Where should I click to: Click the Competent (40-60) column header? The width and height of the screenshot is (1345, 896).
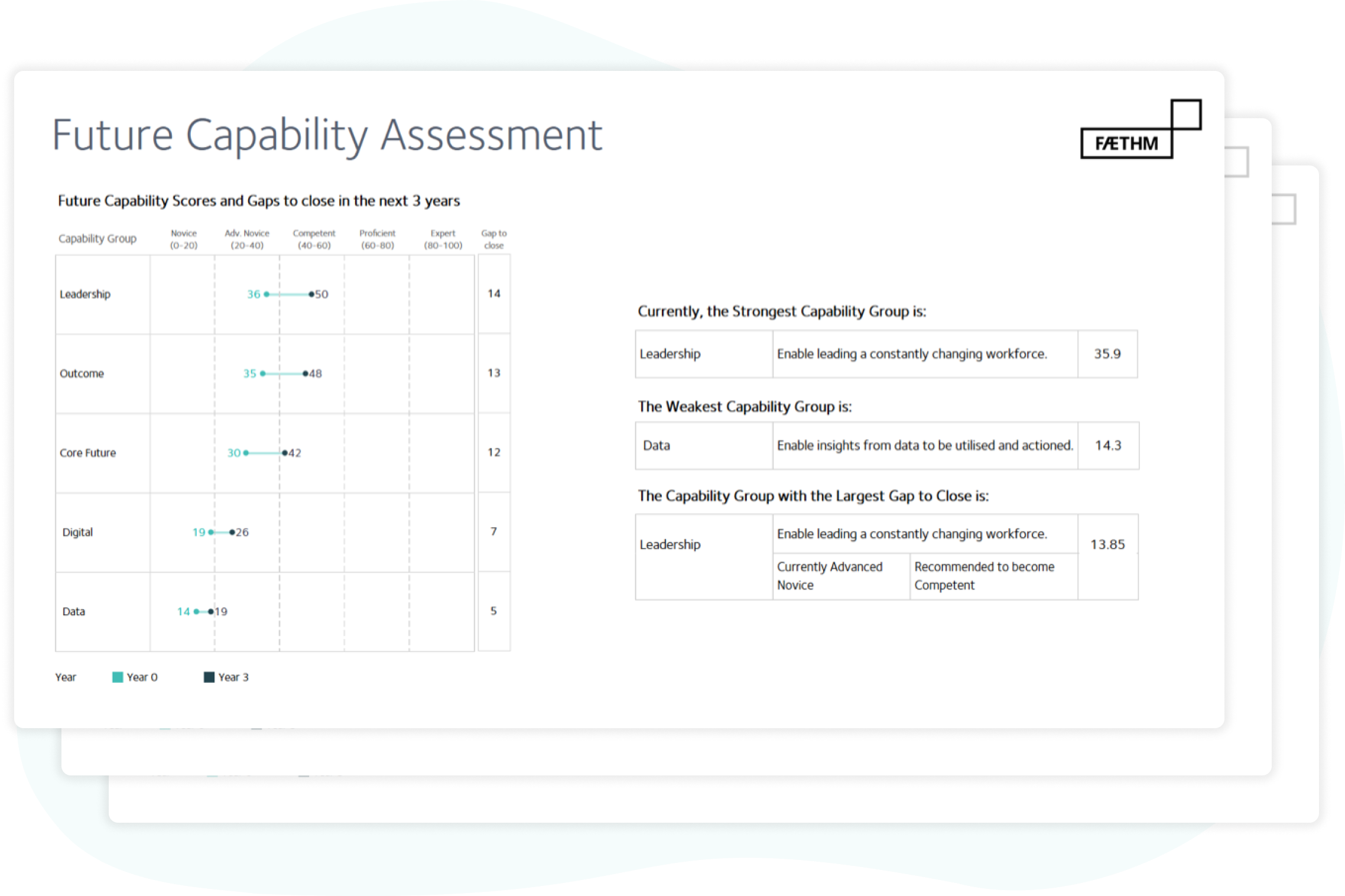(x=314, y=239)
